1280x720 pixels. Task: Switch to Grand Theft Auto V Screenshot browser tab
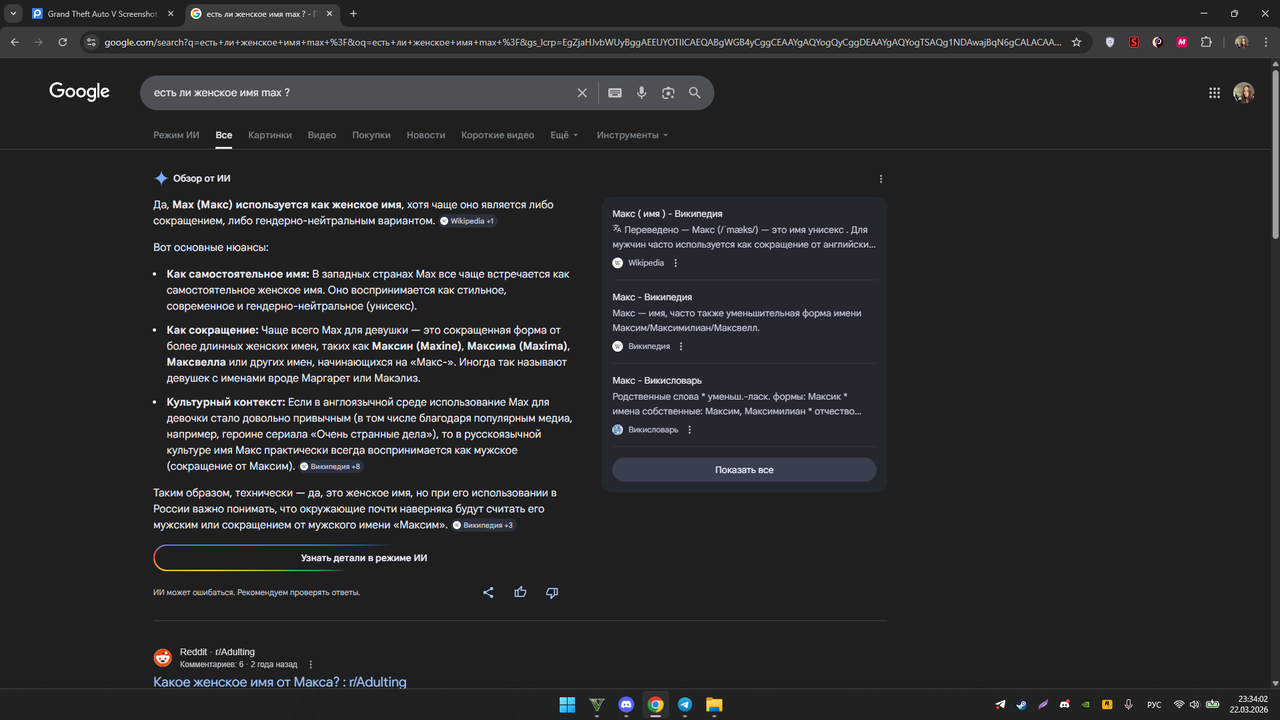[104, 14]
